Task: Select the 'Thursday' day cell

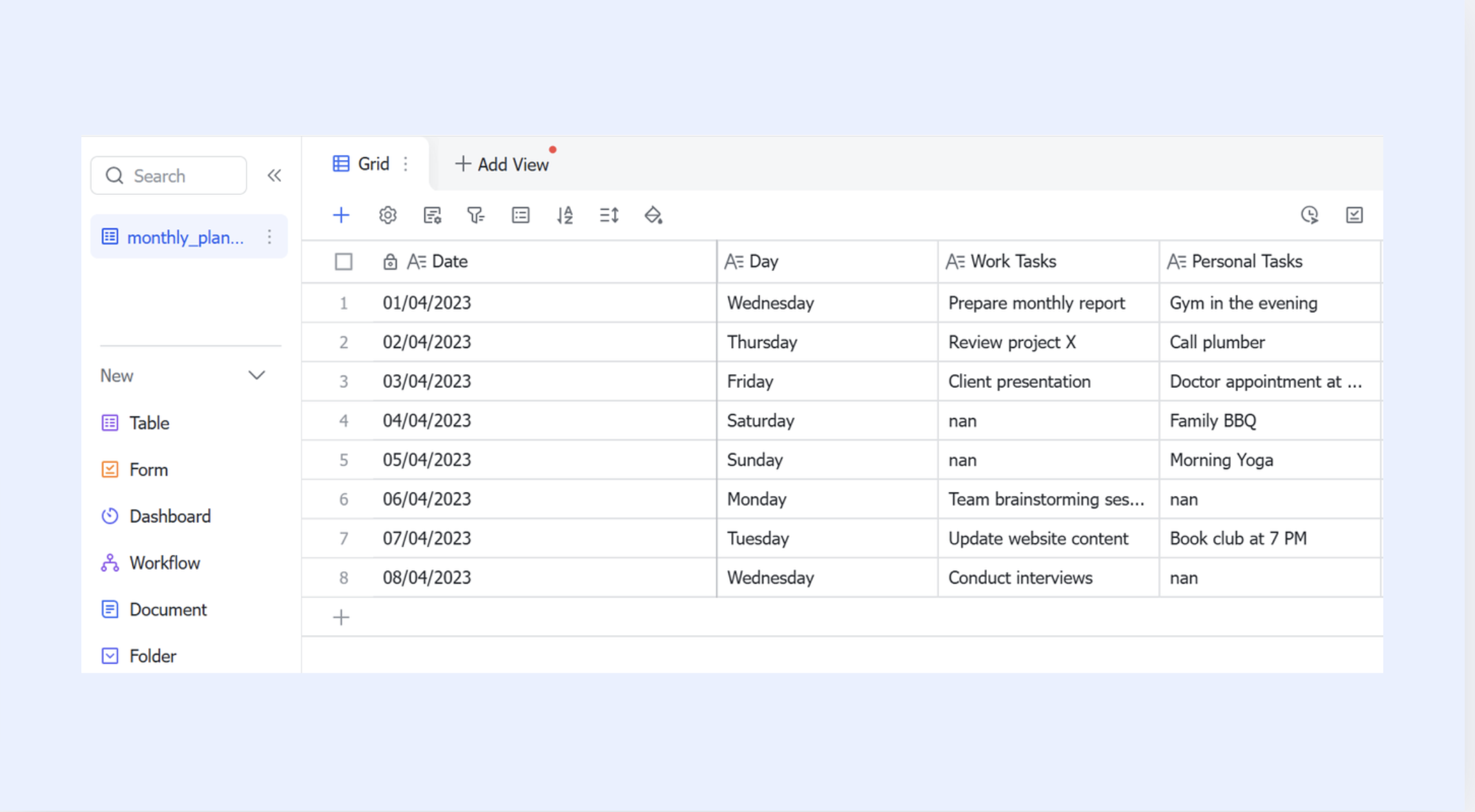Action: tap(827, 342)
